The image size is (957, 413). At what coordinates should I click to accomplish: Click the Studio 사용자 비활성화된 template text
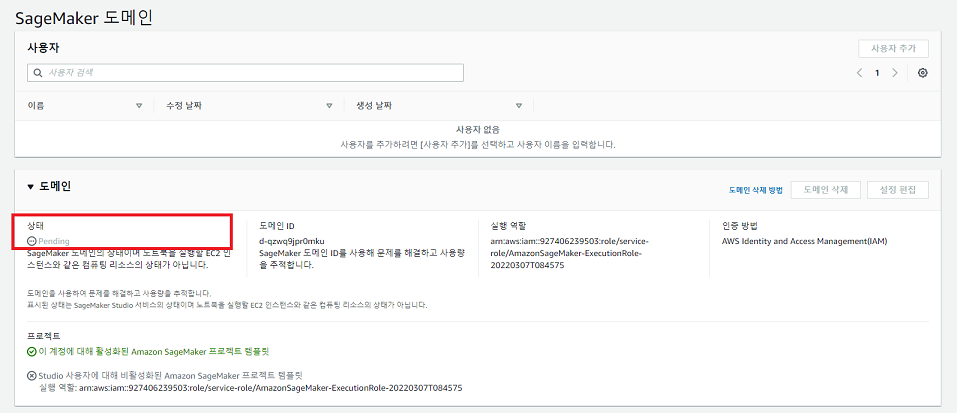(x=171, y=375)
